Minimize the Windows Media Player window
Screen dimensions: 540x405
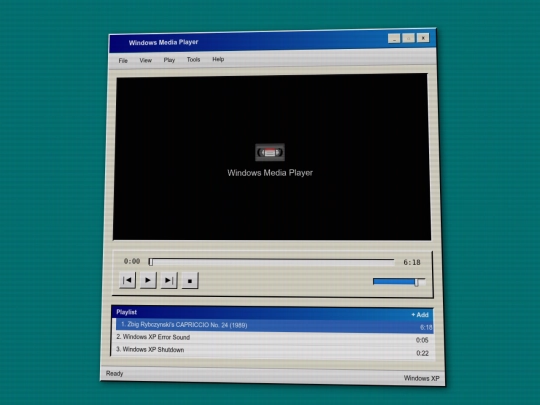(x=394, y=38)
